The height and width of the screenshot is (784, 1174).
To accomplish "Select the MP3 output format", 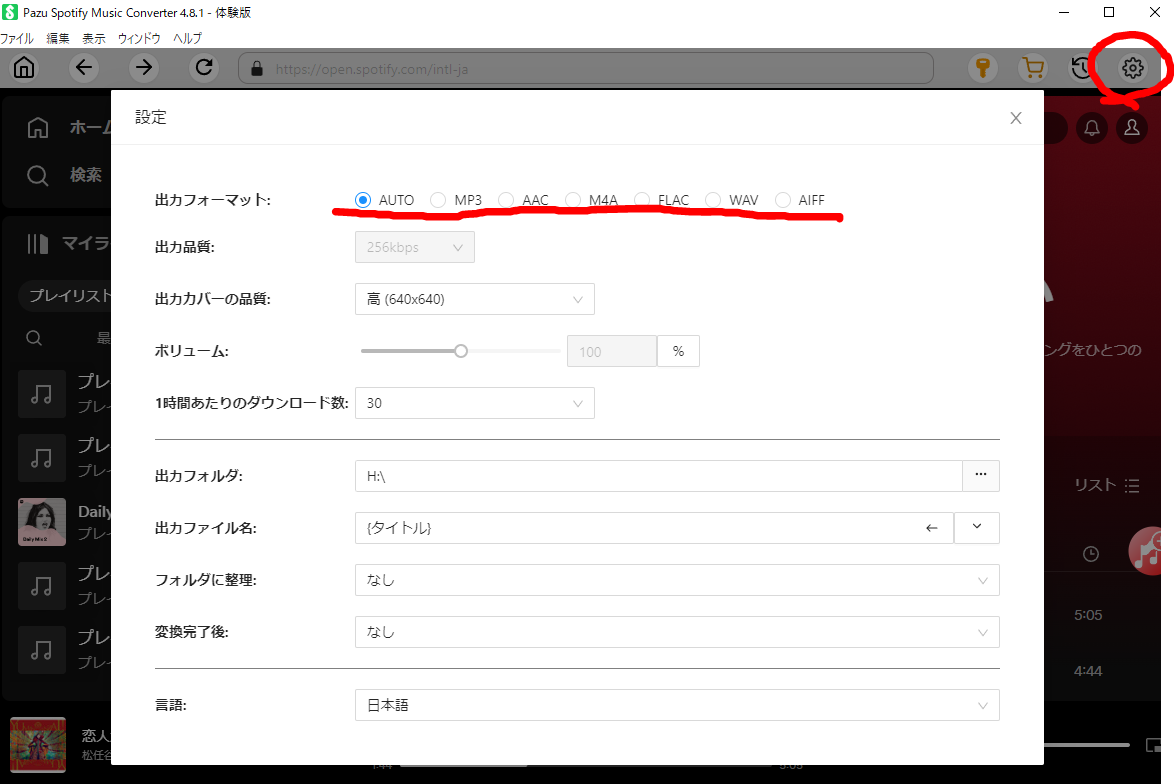I will coord(438,200).
